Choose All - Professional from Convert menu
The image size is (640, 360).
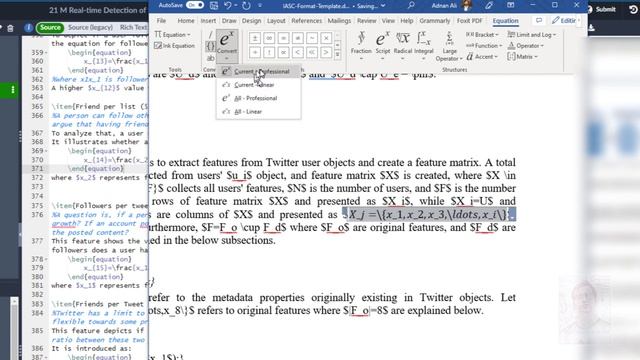259,98
